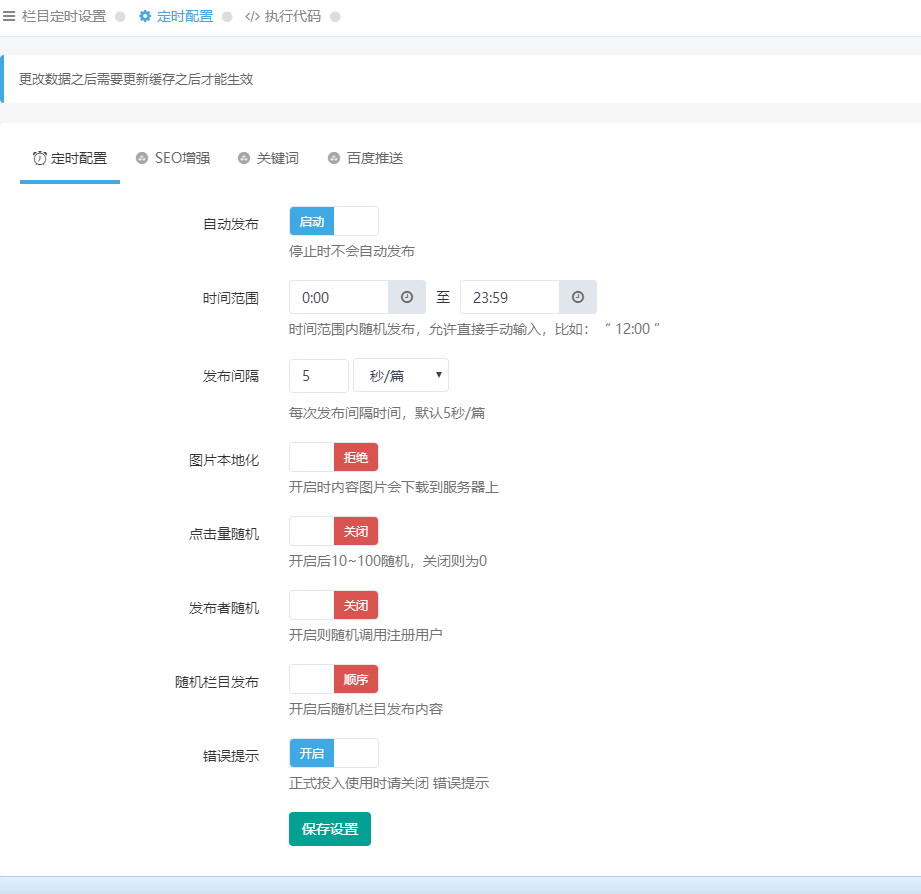Screen dimensions: 921x894
Task: Click the end time field showing 23:59
Action: point(510,297)
